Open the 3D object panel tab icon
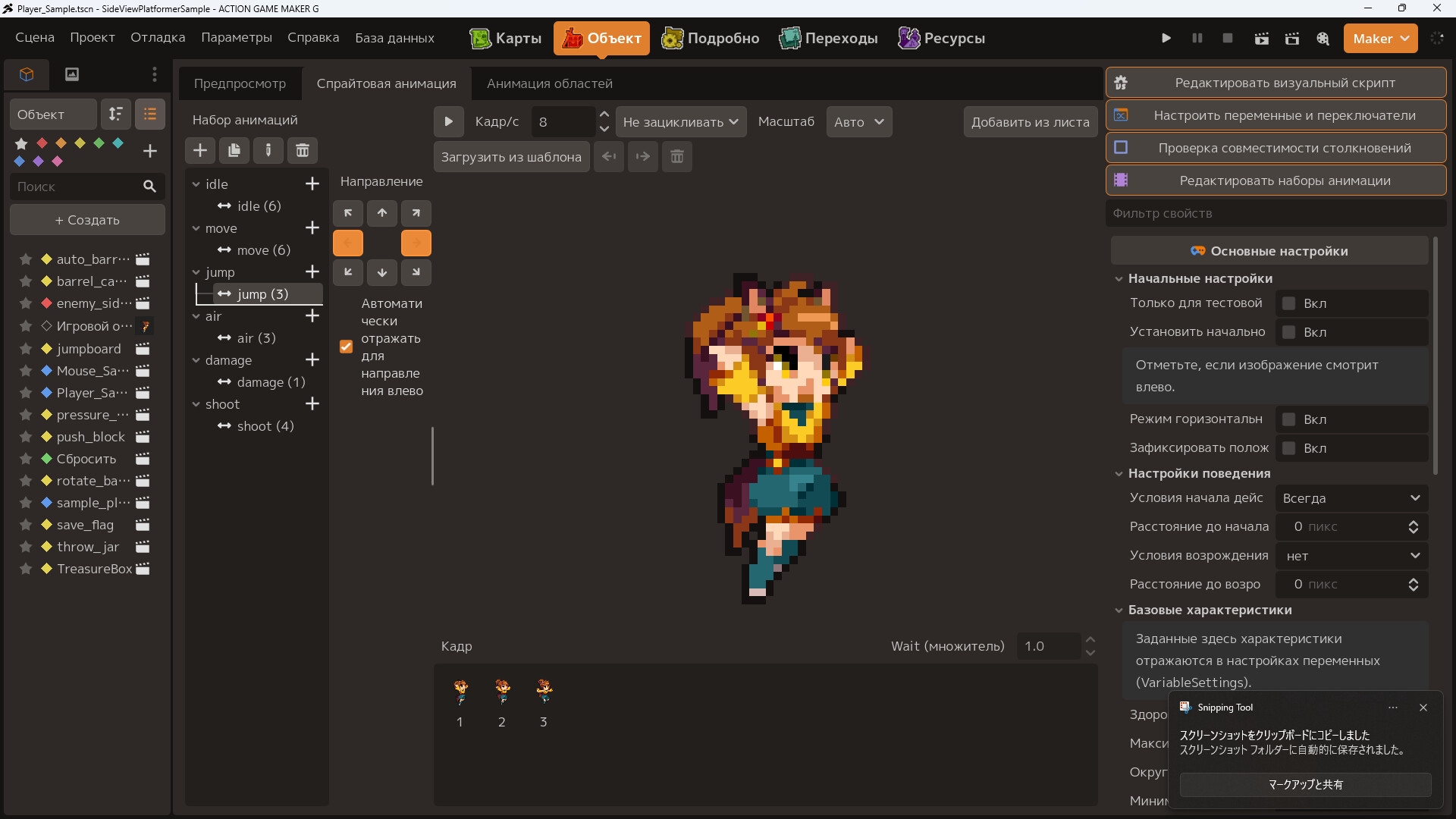 pos(27,74)
